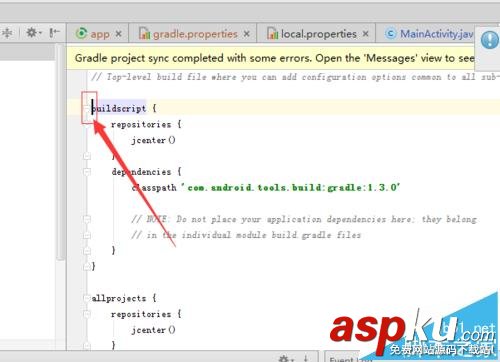
Task: Click fold end marker after first jcenter()
Action: coord(87,156)
